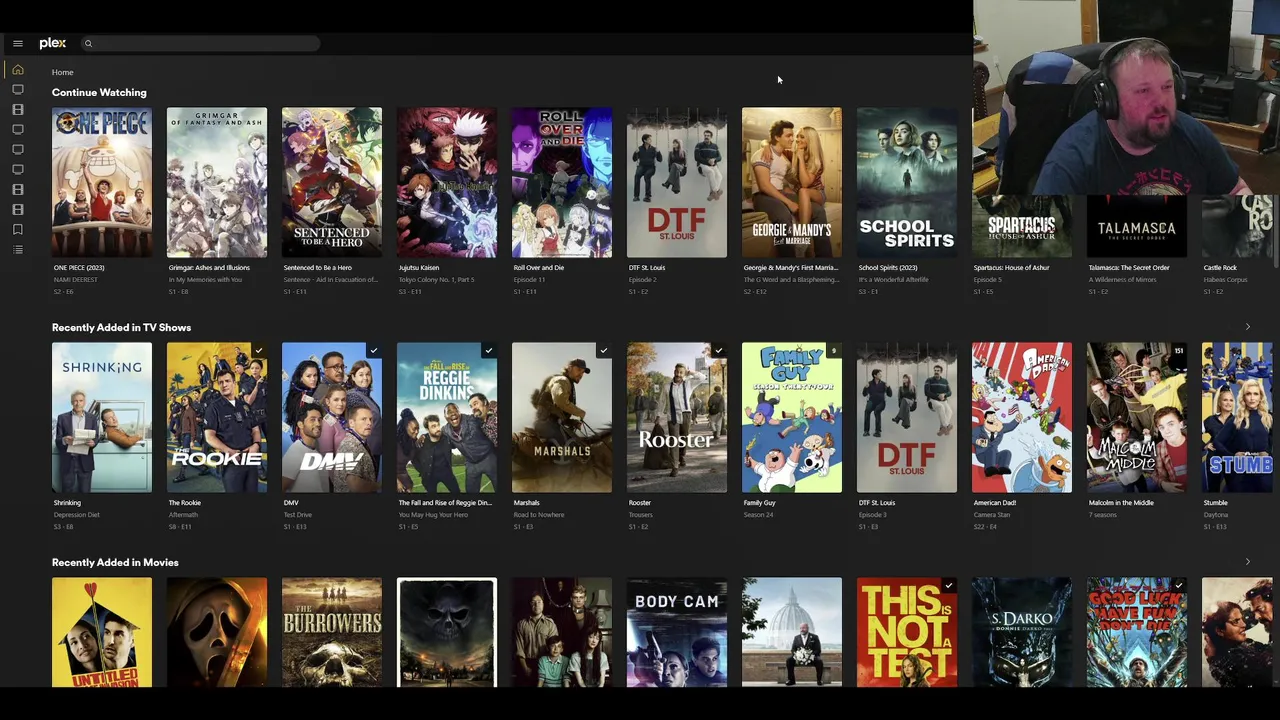
Task: Click the unplayed count badge on Family Guy
Action: (x=833, y=351)
